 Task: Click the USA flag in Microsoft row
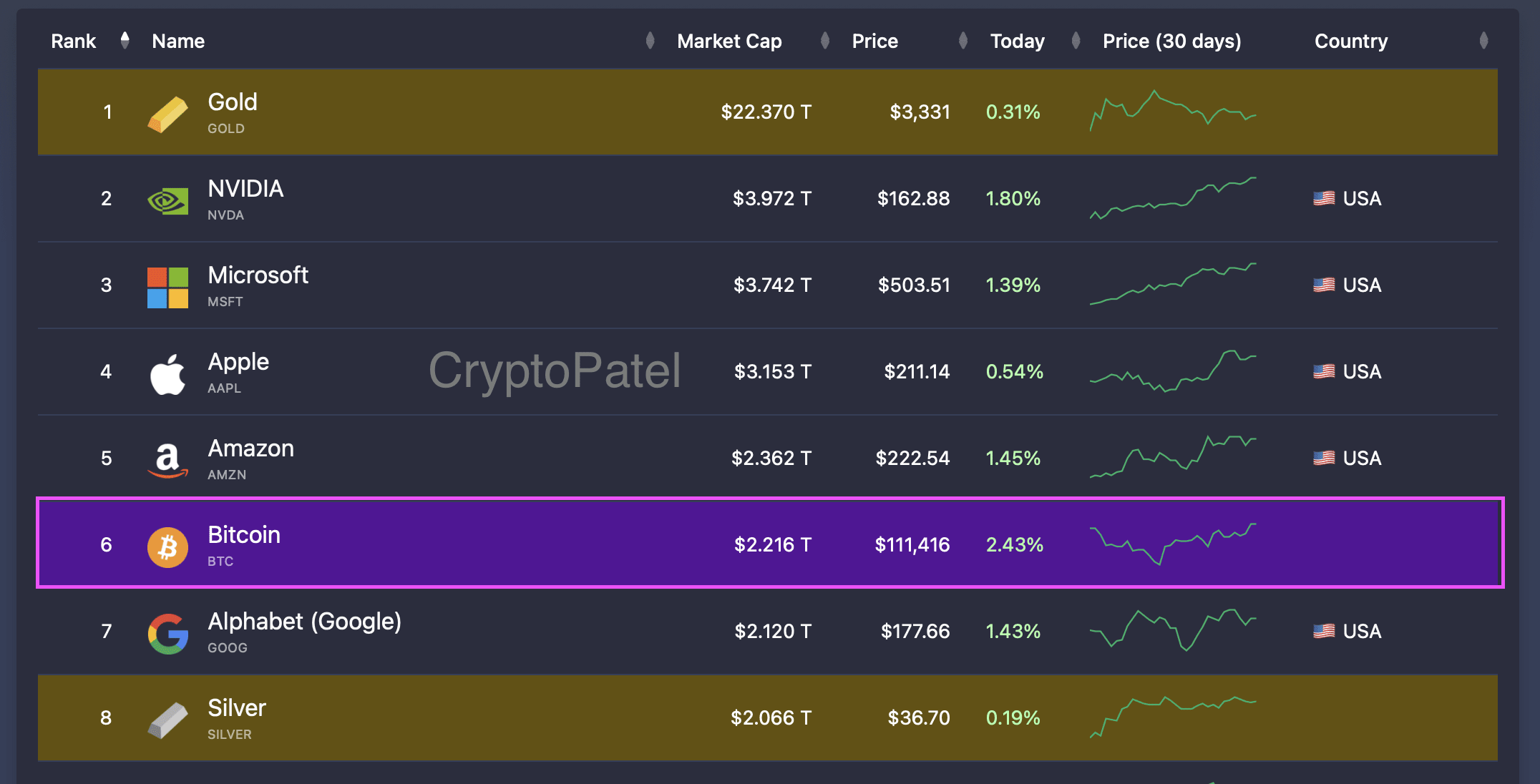[1324, 285]
